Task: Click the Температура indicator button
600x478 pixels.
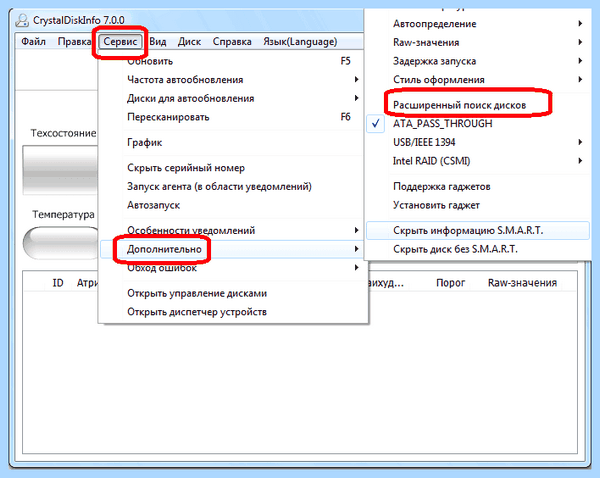Action: click(61, 243)
